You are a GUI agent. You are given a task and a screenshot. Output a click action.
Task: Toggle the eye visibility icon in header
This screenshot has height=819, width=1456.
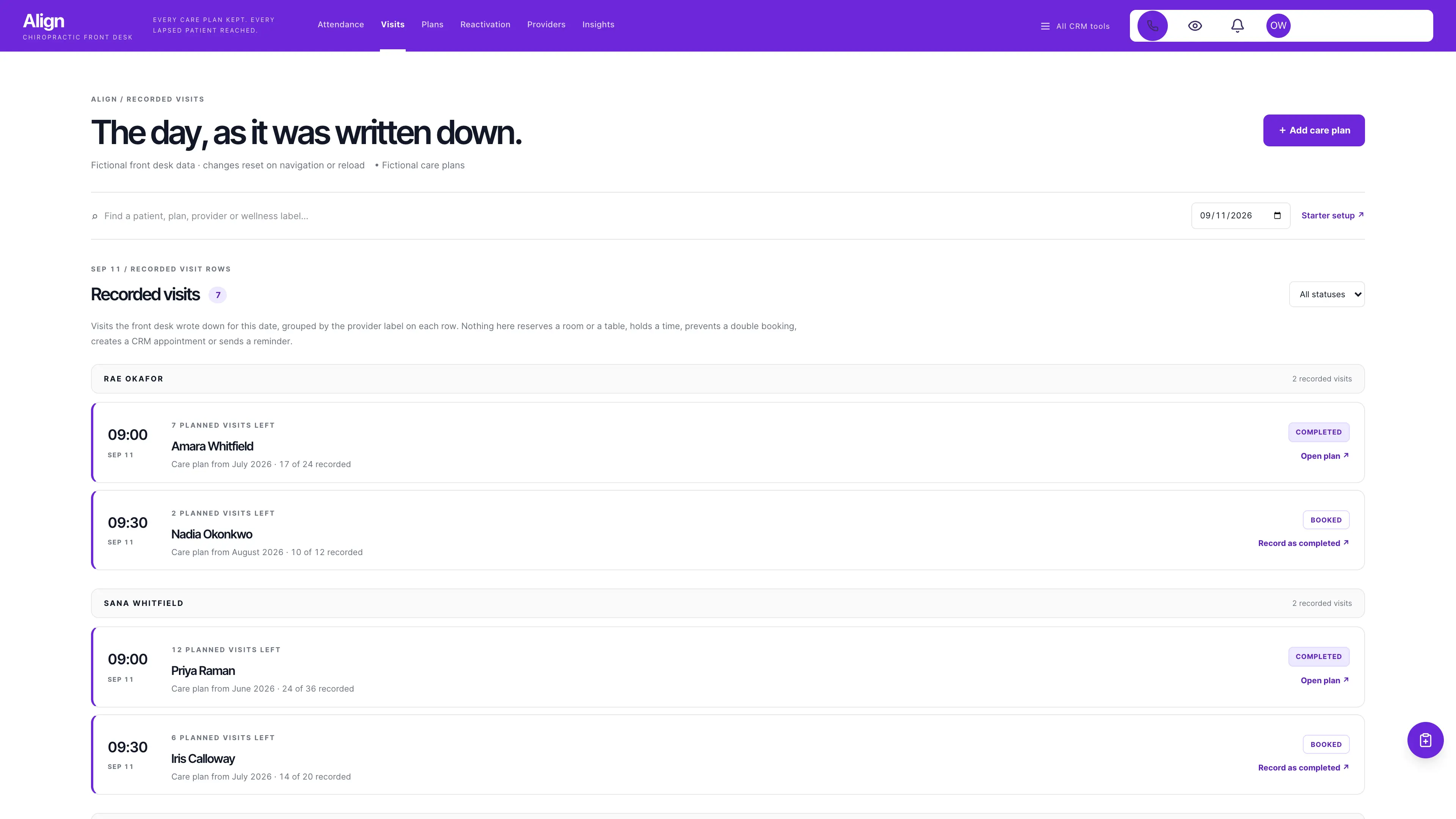(1195, 25)
